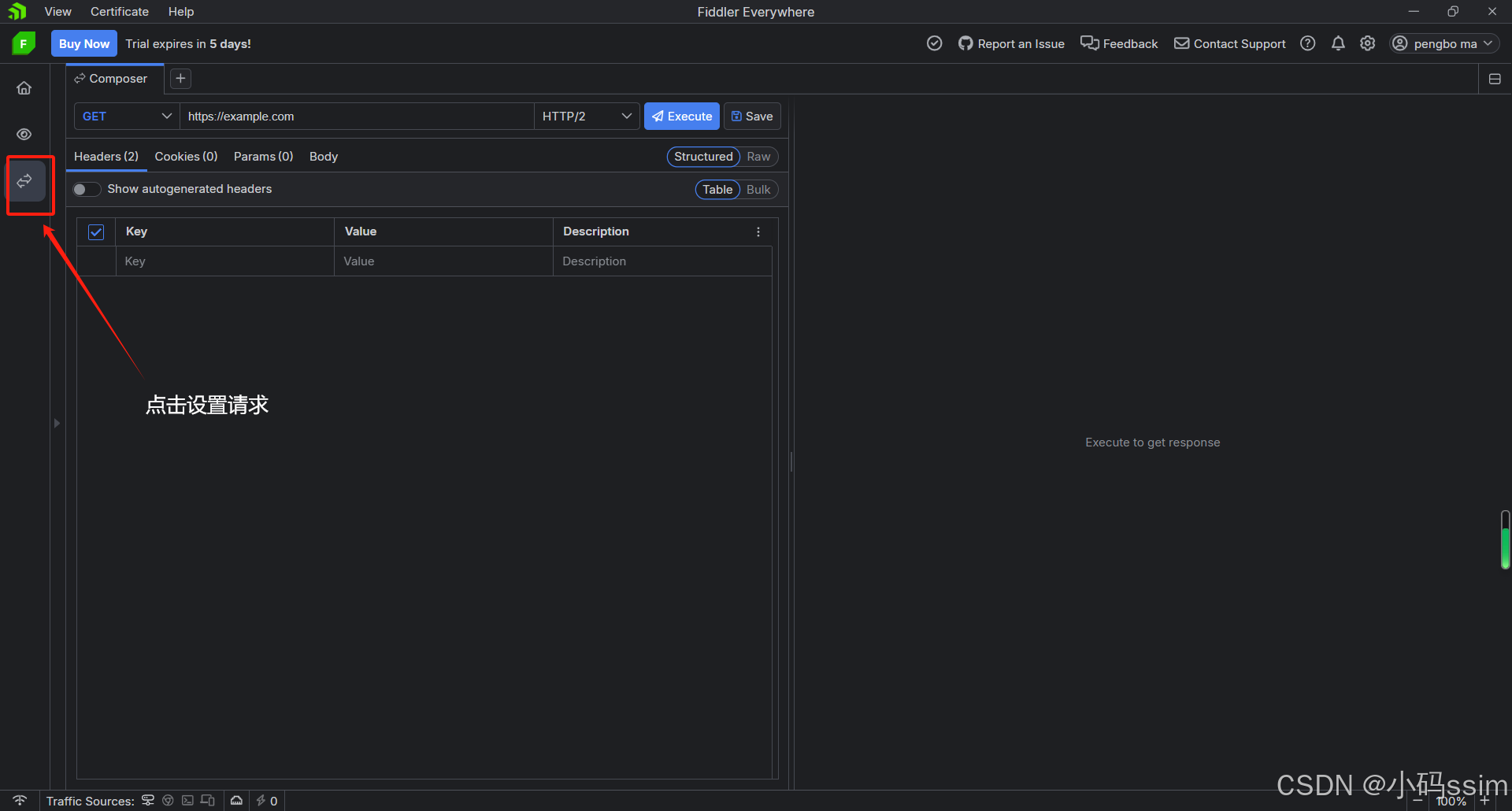
Task: Open the Feedback link
Action: coord(1119,43)
